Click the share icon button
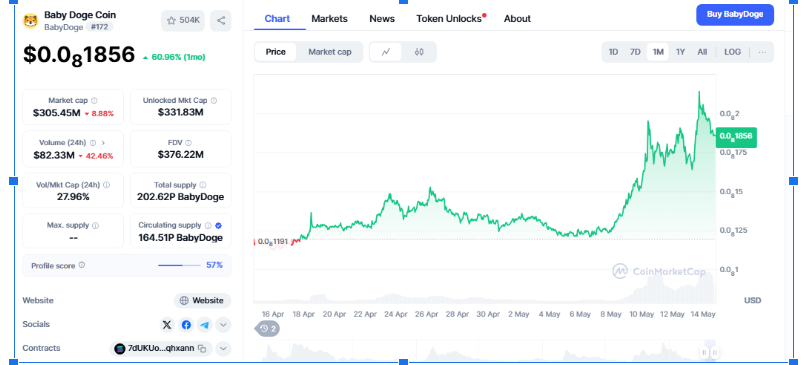 221,21
